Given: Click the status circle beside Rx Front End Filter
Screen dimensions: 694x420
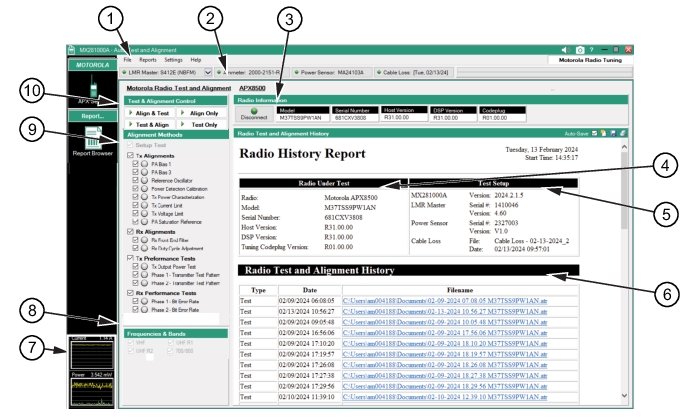Looking at the screenshot, I should click(144, 240).
